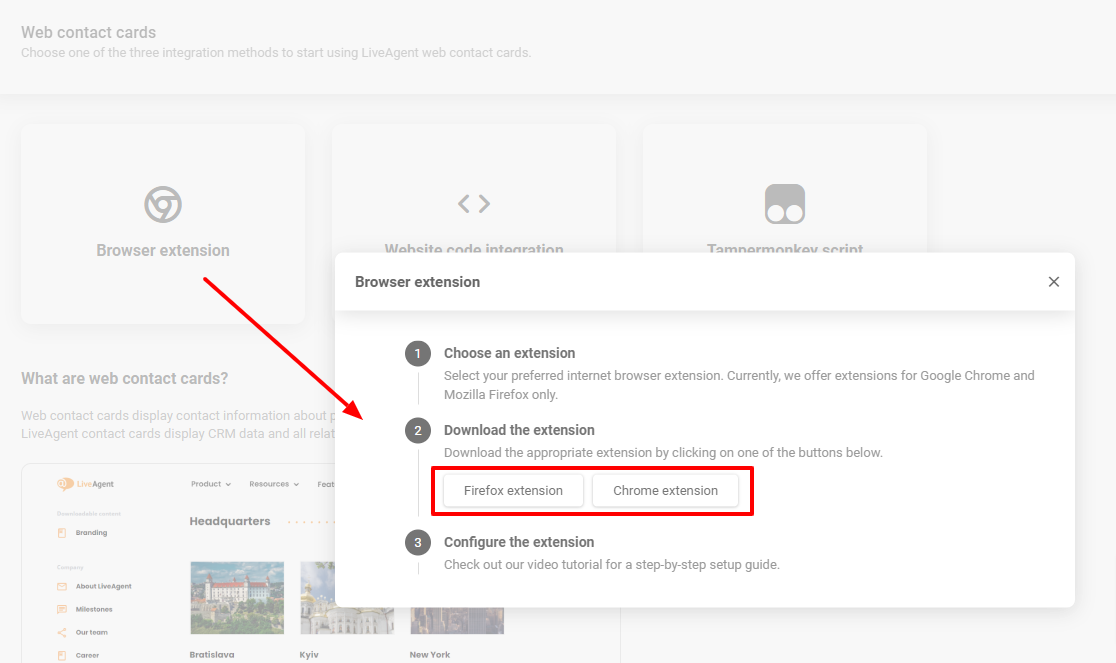Screen dimensions: 1116x663
Task: Download the Chrome extension
Action: [665, 491]
